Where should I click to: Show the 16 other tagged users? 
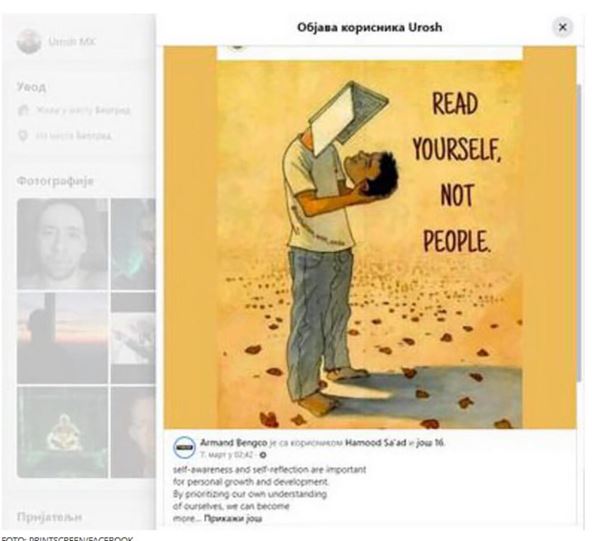point(430,442)
